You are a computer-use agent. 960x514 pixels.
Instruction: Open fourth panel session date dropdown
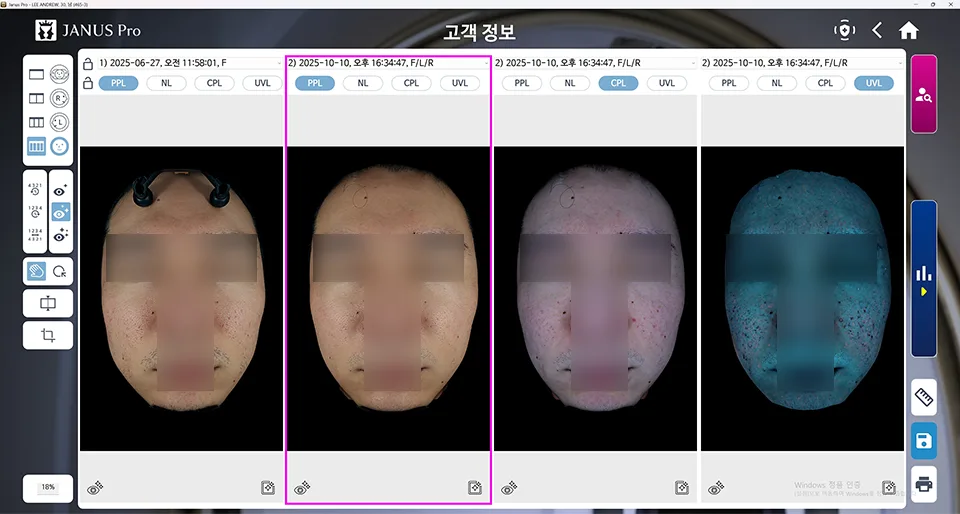coord(802,63)
